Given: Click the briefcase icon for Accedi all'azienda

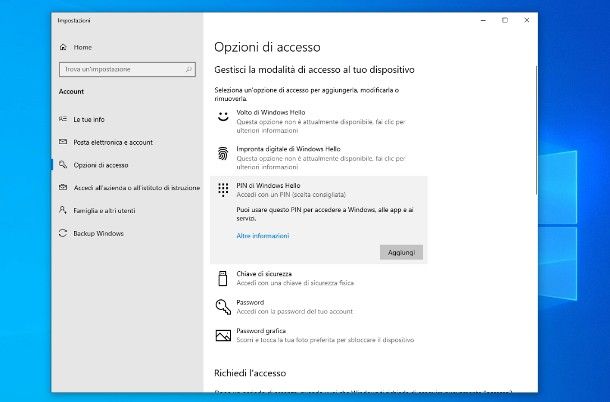Looking at the screenshot, I should [x=63, y=187].
